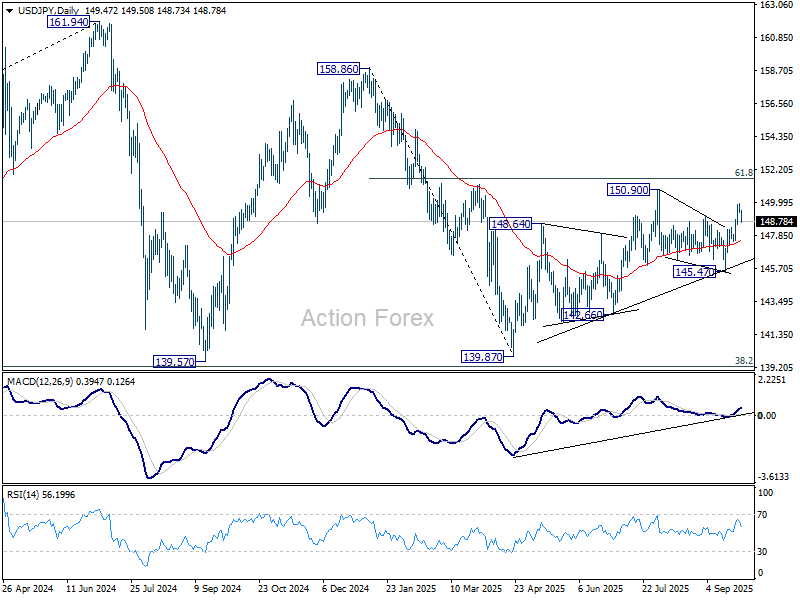Click the 142.660 price label

(x=582, y=315)
